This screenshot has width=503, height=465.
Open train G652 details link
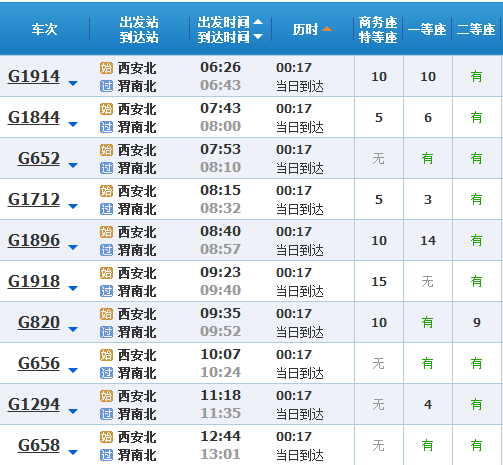tap(39, 158)
